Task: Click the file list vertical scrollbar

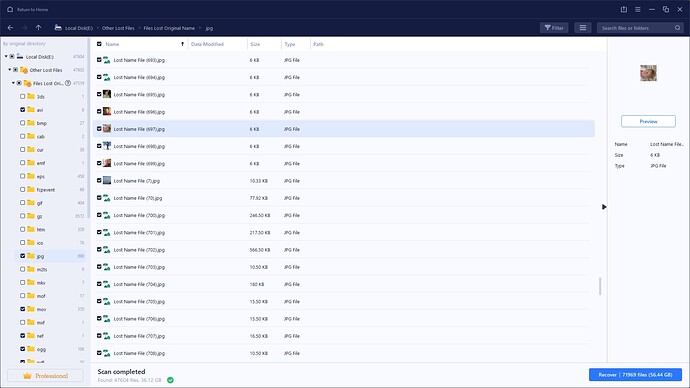Action: point(600,286)
